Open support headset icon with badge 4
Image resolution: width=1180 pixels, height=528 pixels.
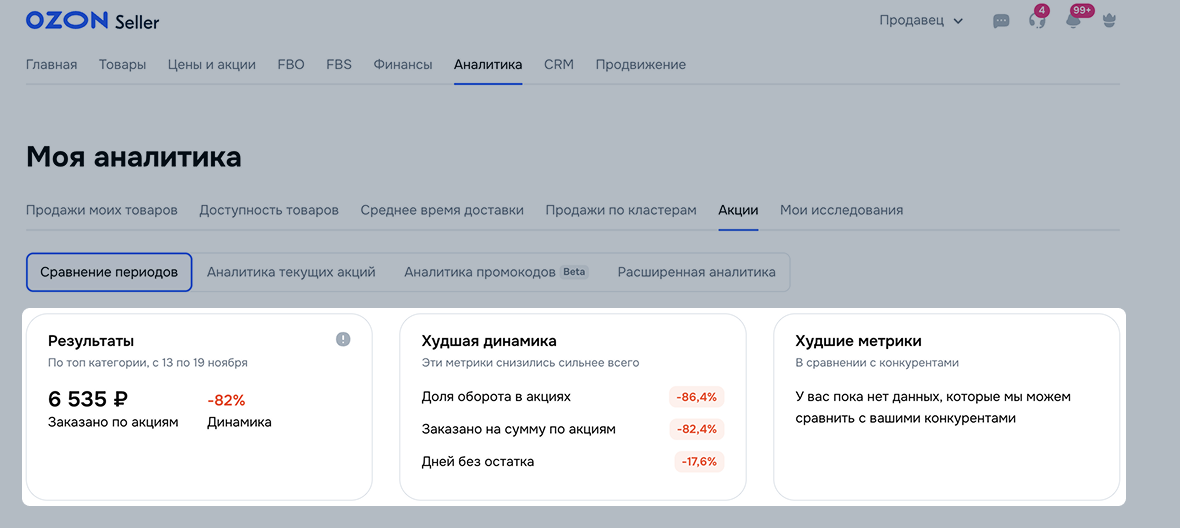point(1037,21)
